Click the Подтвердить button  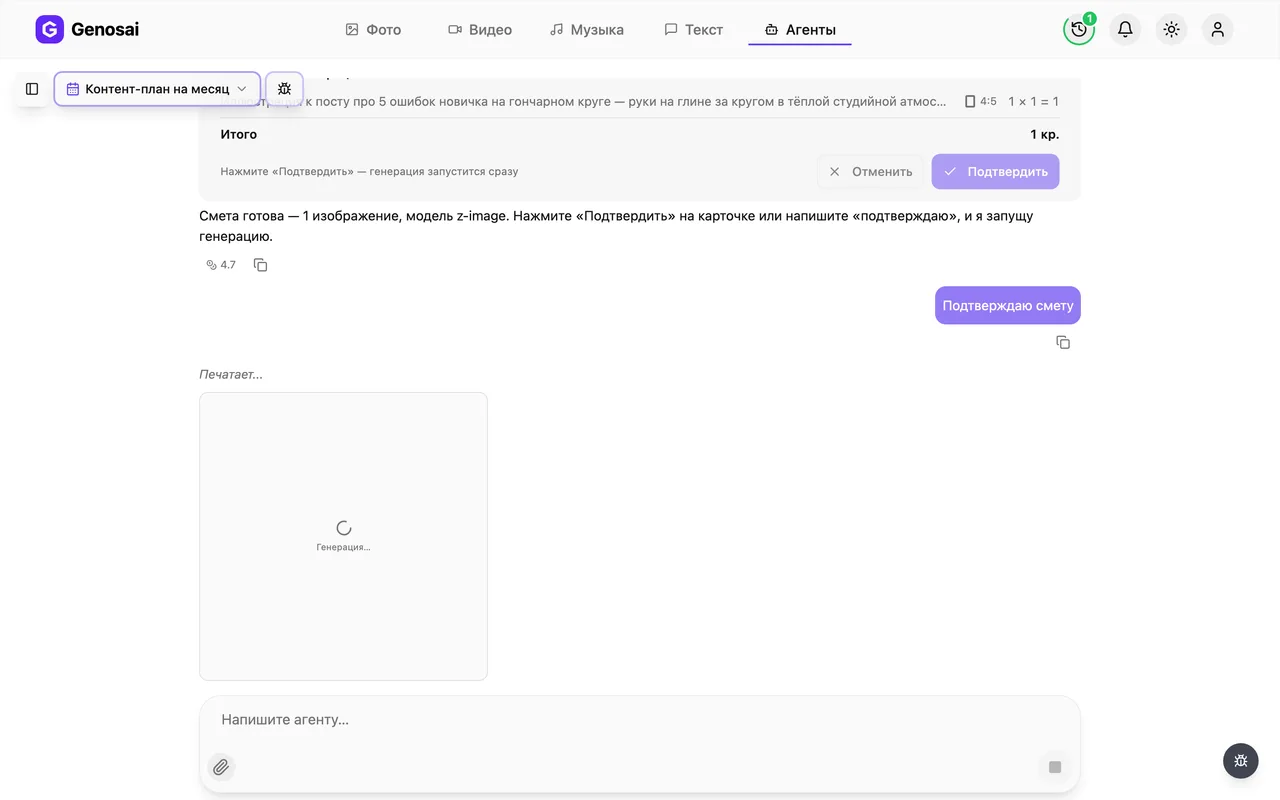pos(996,171)
